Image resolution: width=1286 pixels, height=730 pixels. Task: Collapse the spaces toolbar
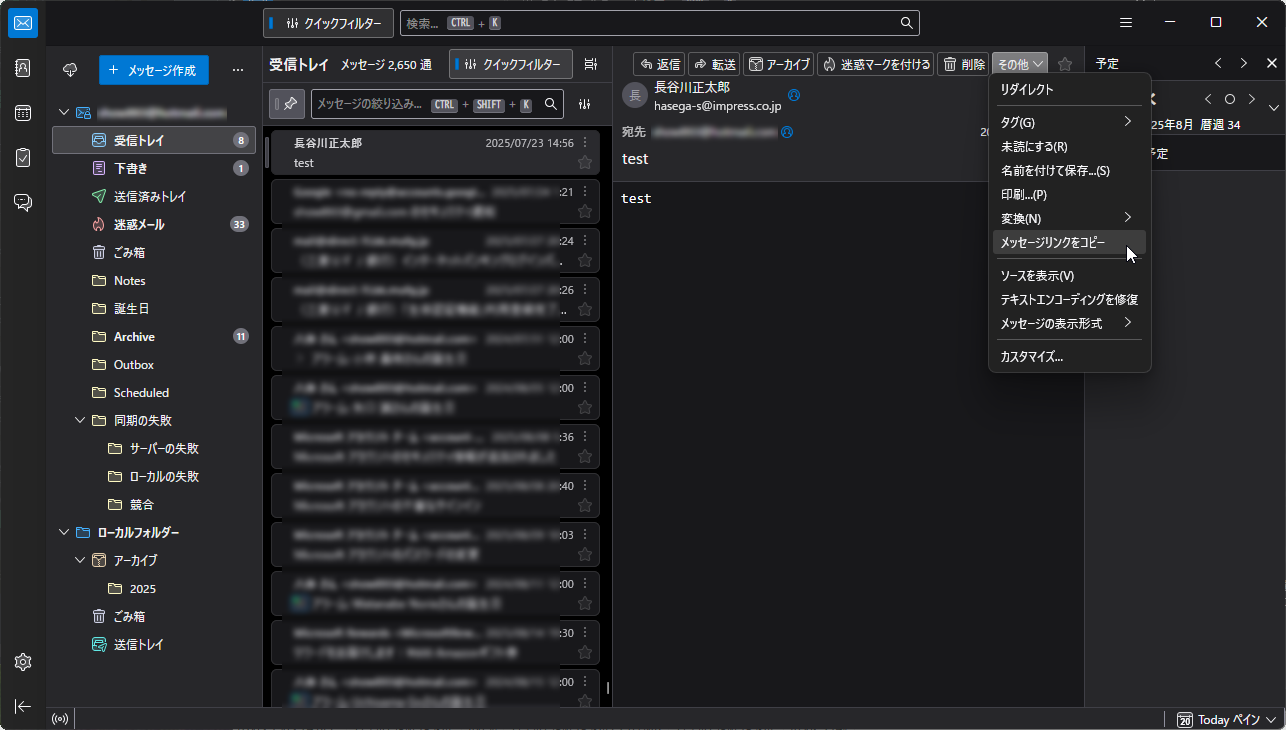(x=22, y=706)
